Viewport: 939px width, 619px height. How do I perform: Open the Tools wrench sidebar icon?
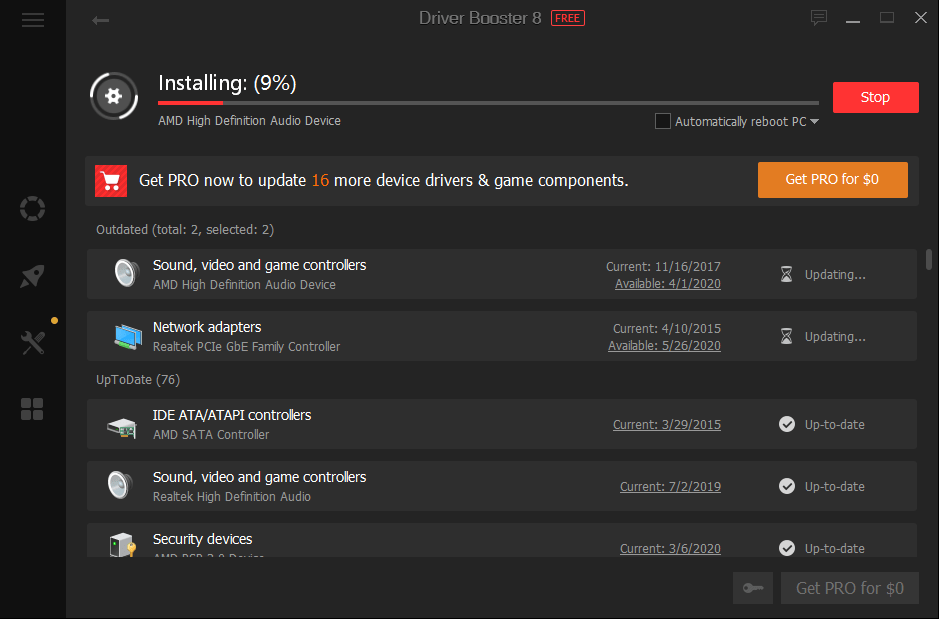[33, 343]
